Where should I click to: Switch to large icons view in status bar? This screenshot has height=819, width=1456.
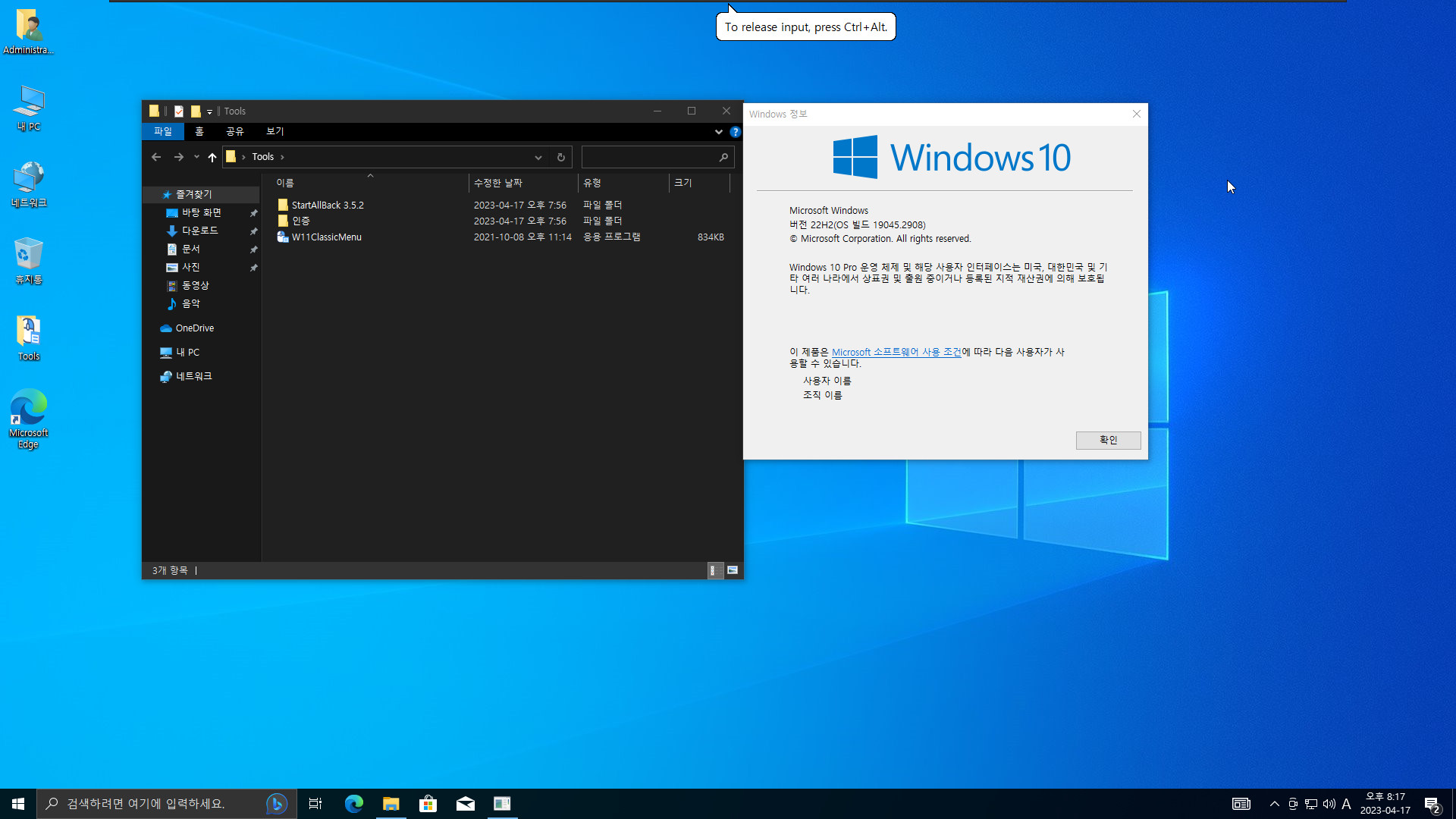pyautogui.click(x=733, y=570)
